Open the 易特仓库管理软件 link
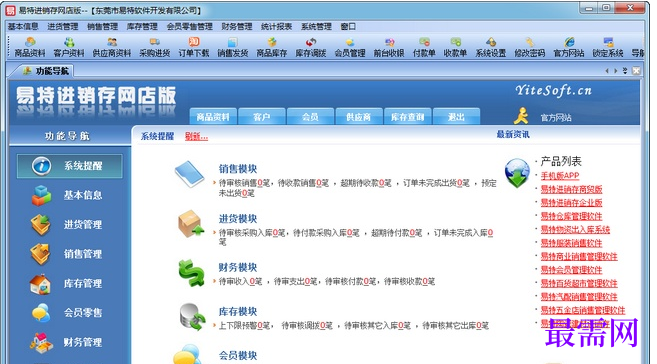Viewport: 657px width, 364px height. point(572,216)
